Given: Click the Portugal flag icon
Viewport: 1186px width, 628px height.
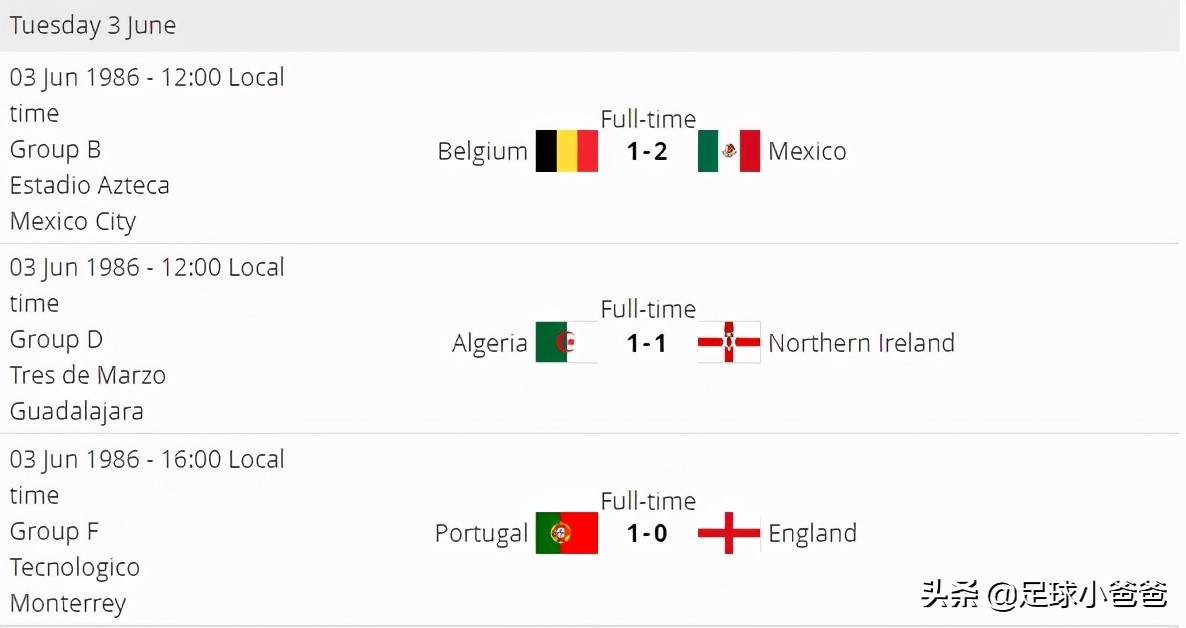Looking at the screenshot, I should point(566,533).
